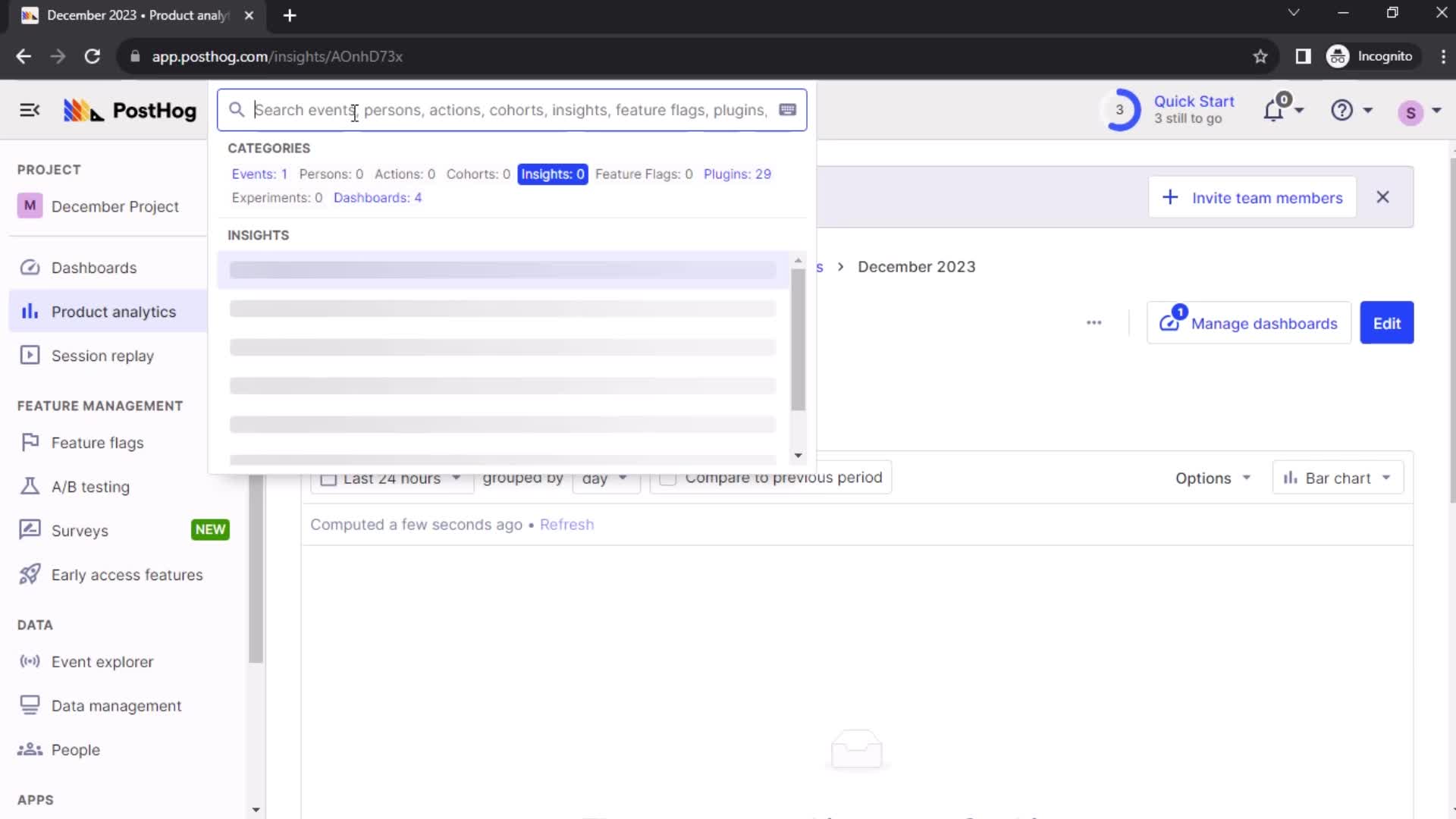Viewport: 1456px width, 819px height.
Task: Open Chrome three-dot menu
Action: click(1442, 57)
